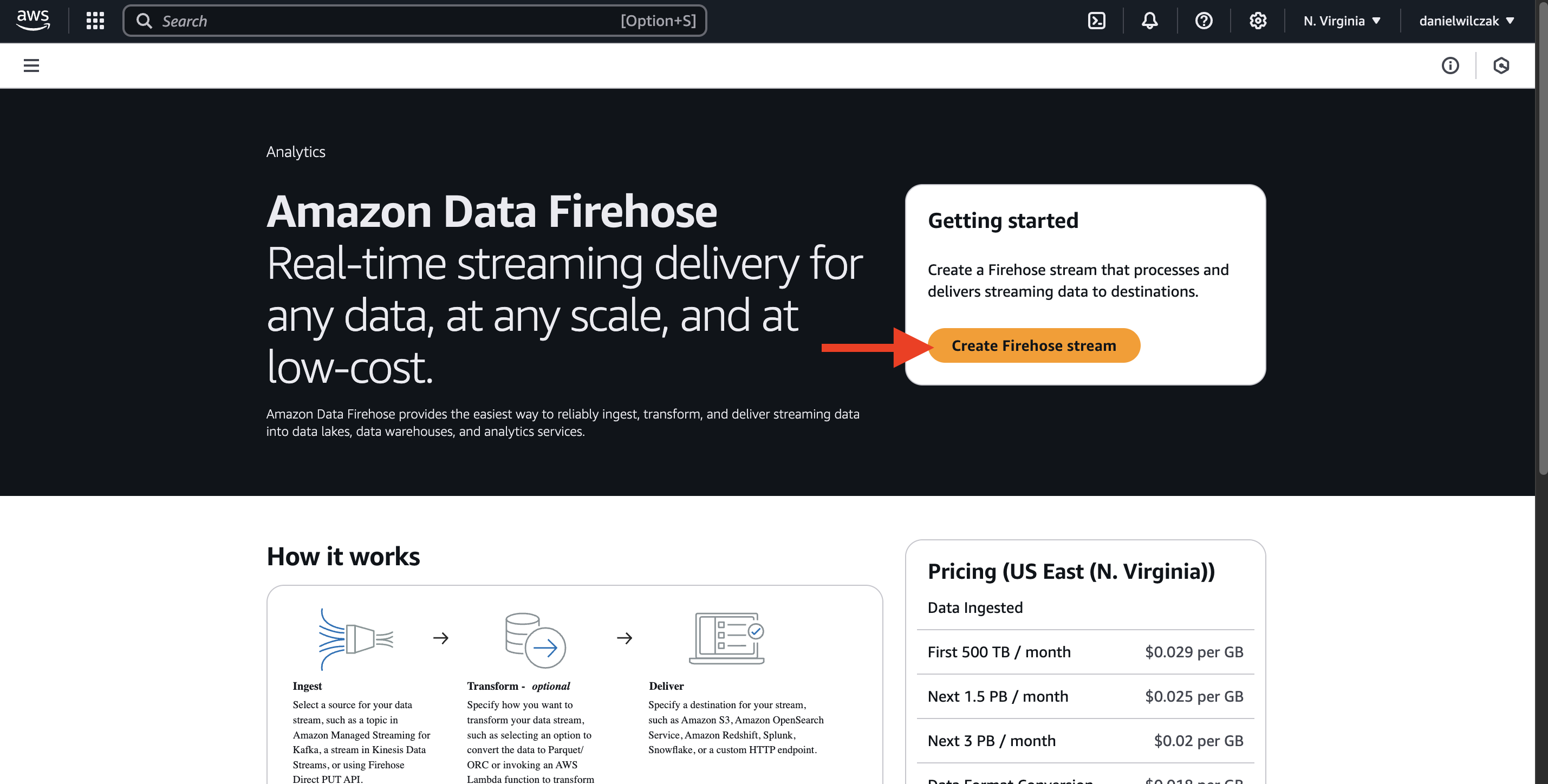Click the page vertical scrollbar
The image size is (1548, 784).
tap(1542, 240)
